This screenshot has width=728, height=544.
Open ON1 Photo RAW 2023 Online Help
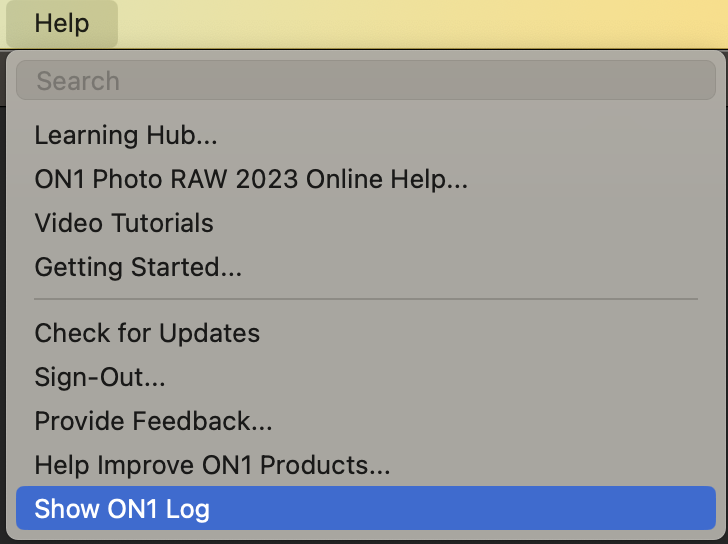[x=251, y=180]
